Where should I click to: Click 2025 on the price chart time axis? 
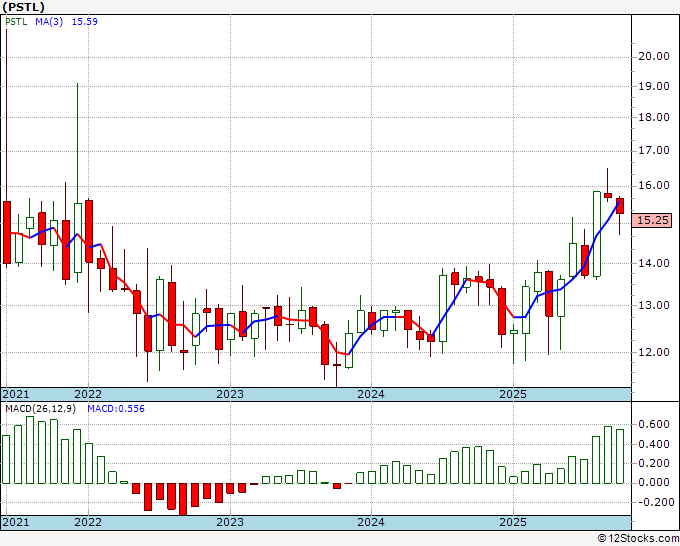[512, 394]
